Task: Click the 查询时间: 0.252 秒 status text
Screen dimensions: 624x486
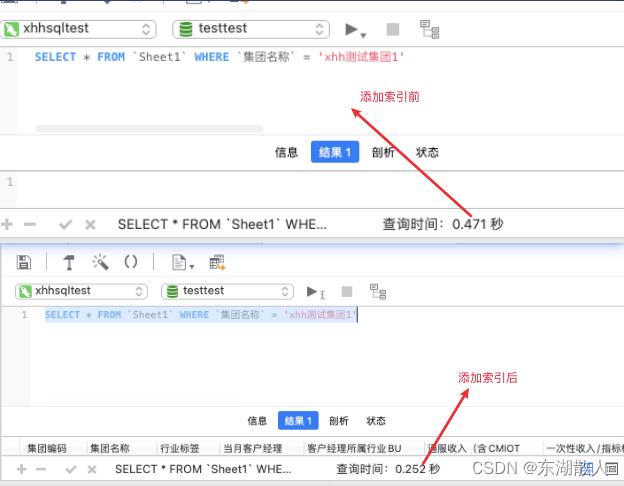Action: click(x=388, y=469)
